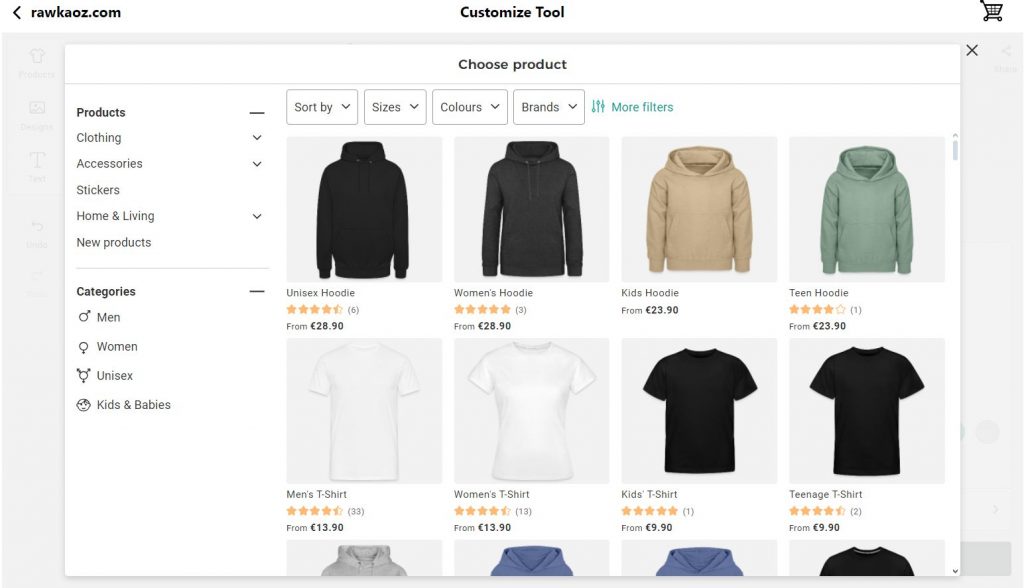
Task: View New products
Action: (113, 242)
